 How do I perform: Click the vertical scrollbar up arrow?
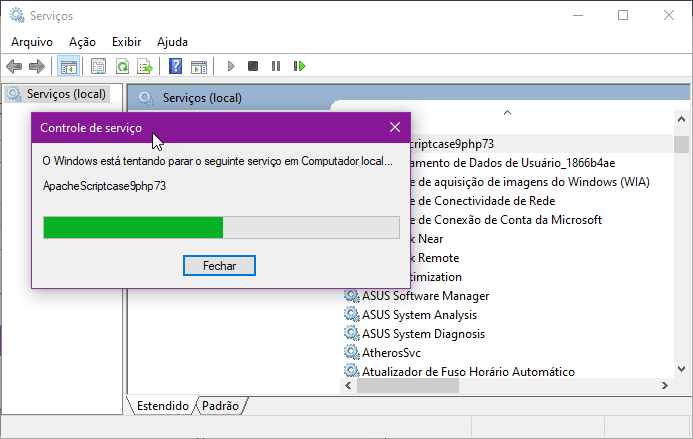coord(681,118)
